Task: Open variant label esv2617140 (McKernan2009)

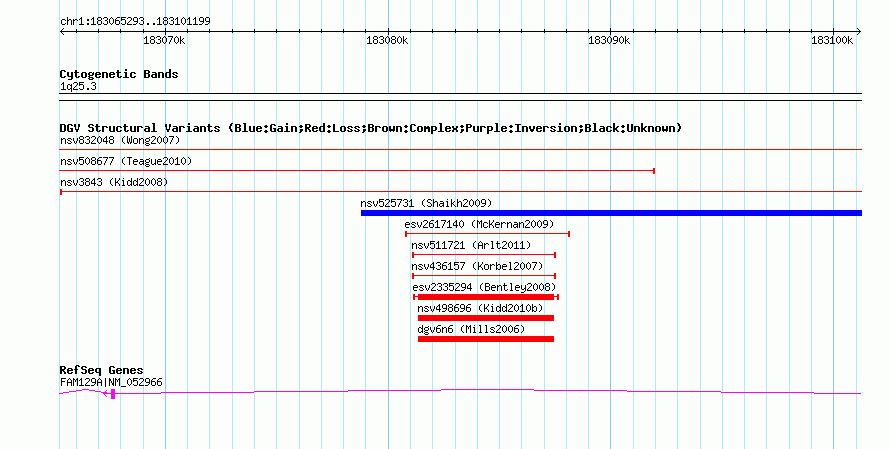Action: coord(479,224)
